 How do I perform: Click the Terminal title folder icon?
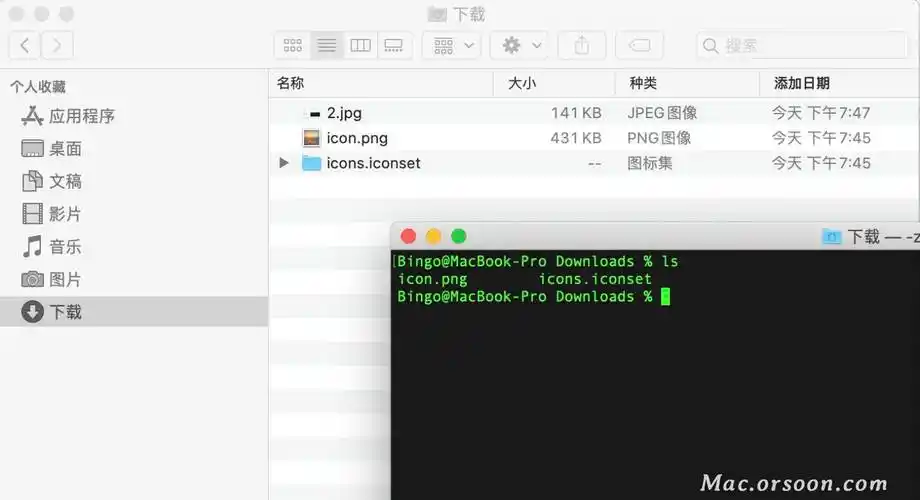coord(831,237)
